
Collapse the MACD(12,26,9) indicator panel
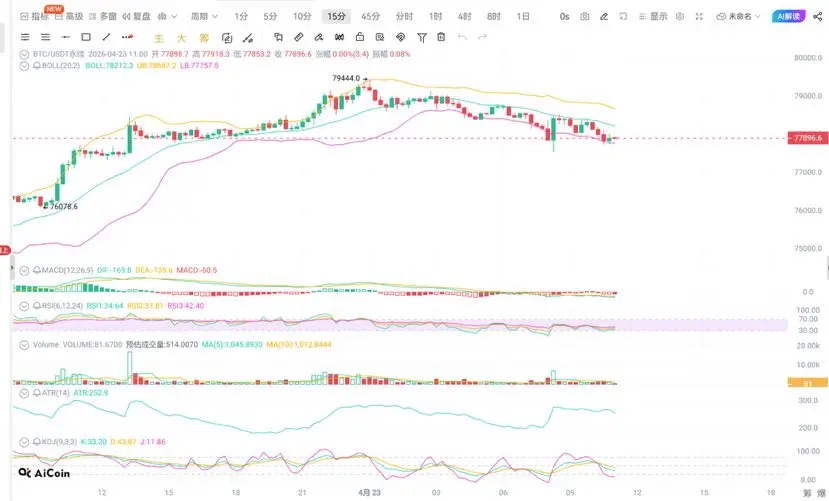pyautogui.click(x=24, y=271)
